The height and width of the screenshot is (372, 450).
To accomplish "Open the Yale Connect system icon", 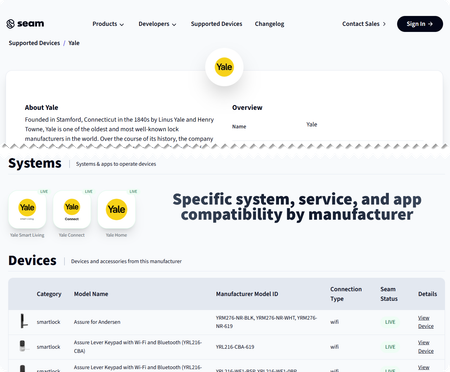I will (x=72, y=209).
